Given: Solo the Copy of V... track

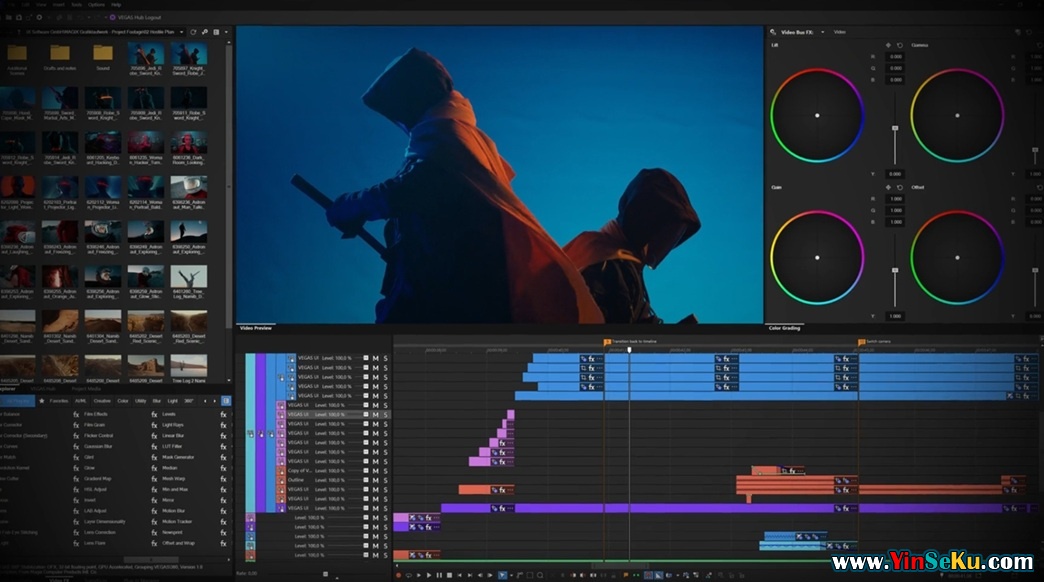Looking at the screenshot, I should (x=385, y=470).
